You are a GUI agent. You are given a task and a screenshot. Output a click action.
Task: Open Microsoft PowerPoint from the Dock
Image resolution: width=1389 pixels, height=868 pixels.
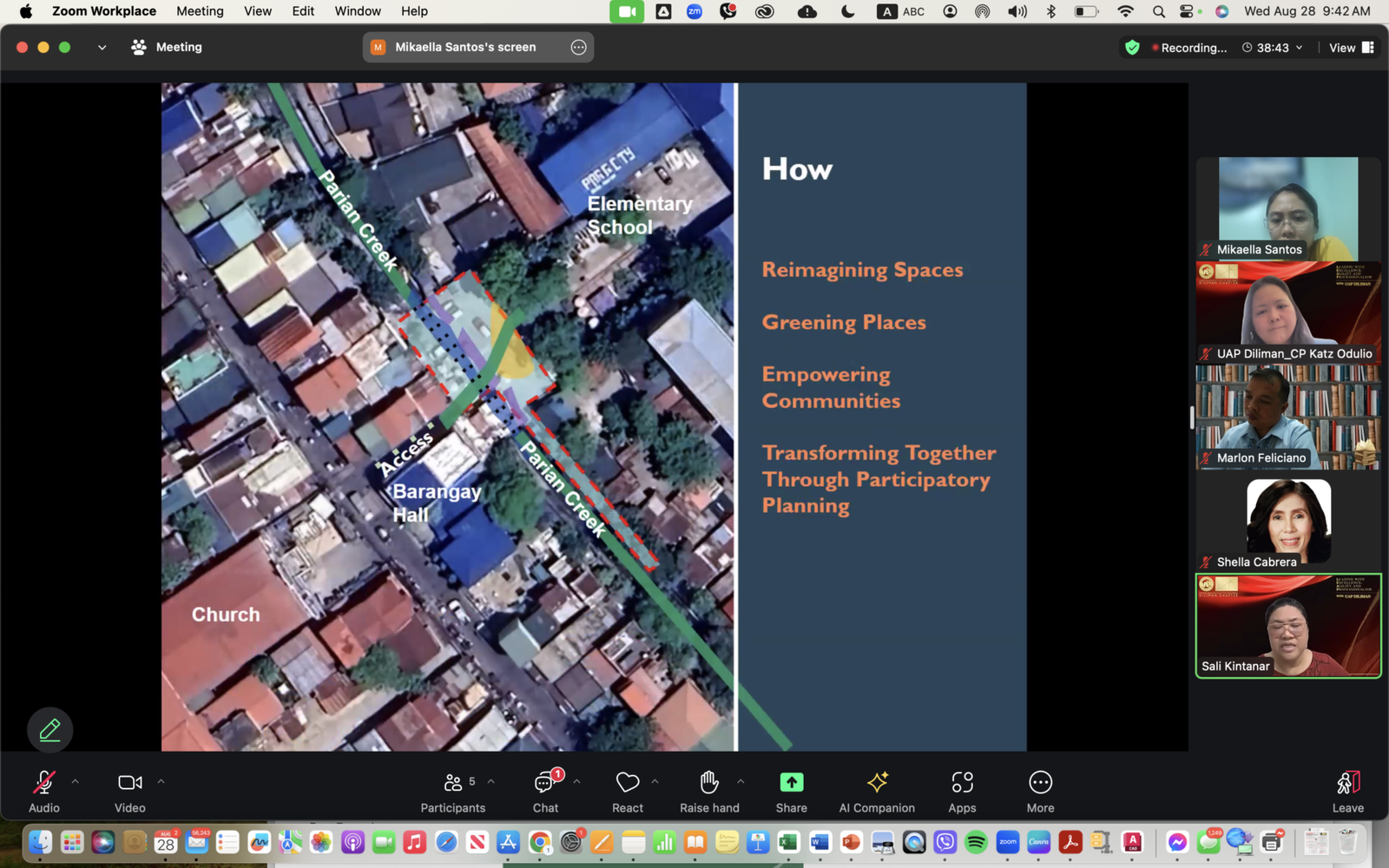(x=851, y=842)
